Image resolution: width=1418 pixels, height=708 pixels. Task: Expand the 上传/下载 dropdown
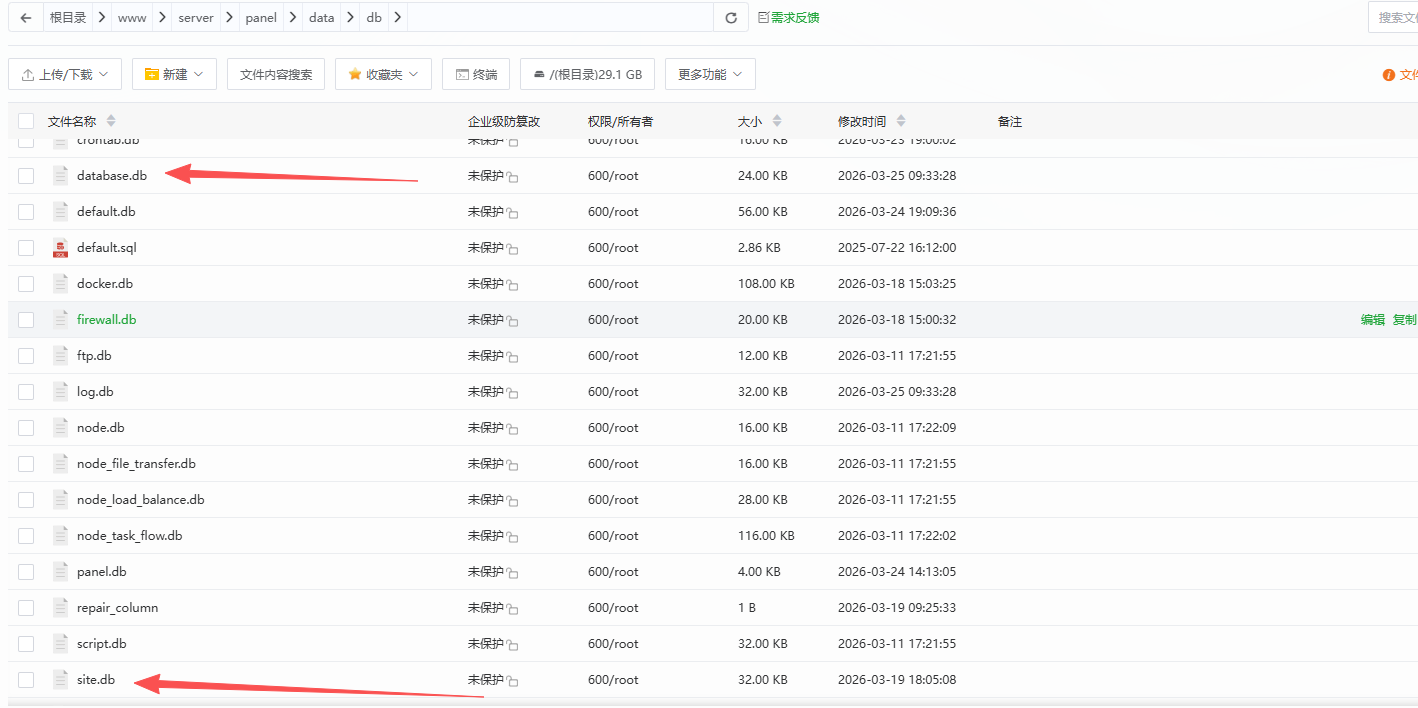click(x=64, y=73)
